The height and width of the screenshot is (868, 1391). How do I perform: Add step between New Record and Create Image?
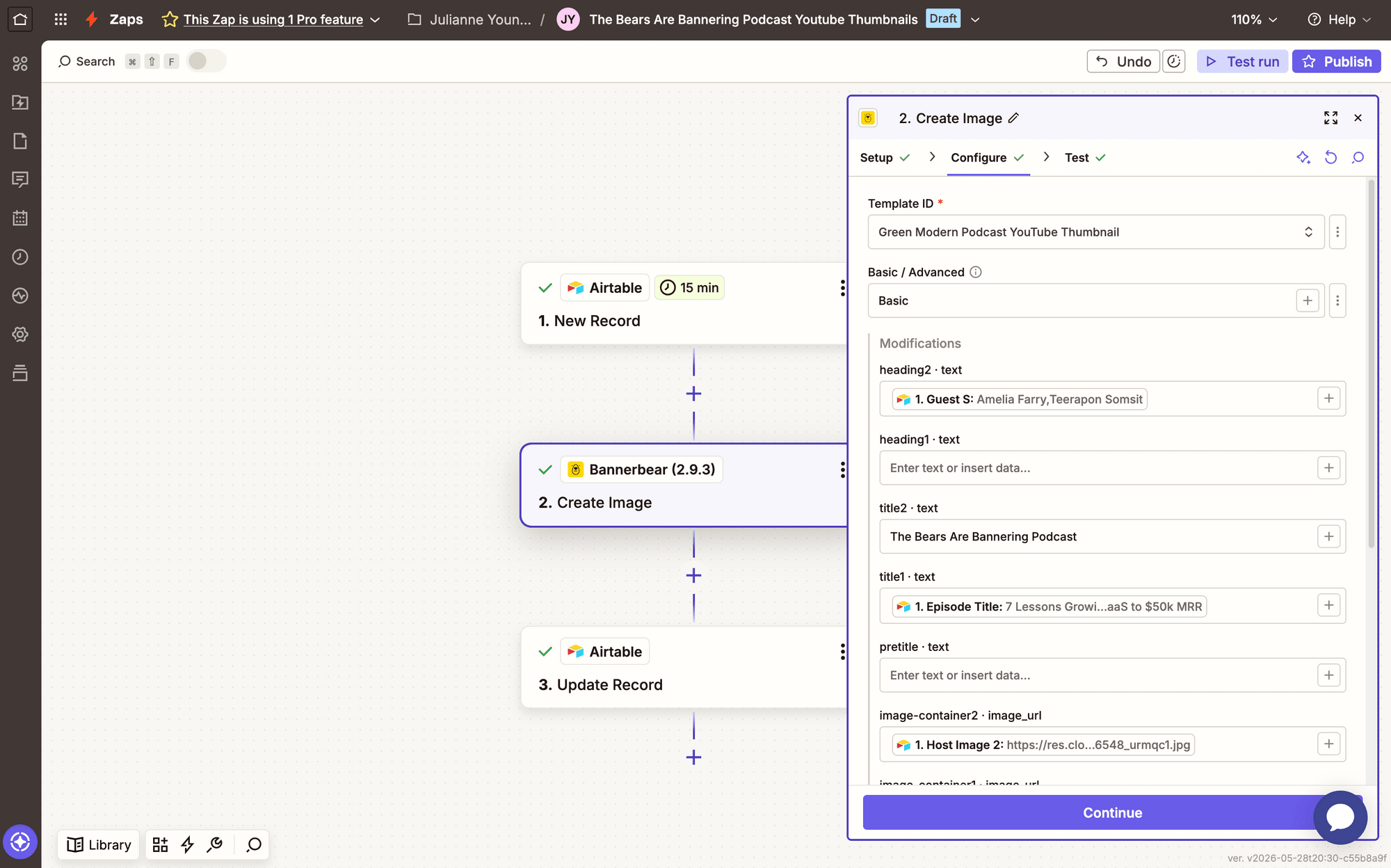tap(693, 394)
